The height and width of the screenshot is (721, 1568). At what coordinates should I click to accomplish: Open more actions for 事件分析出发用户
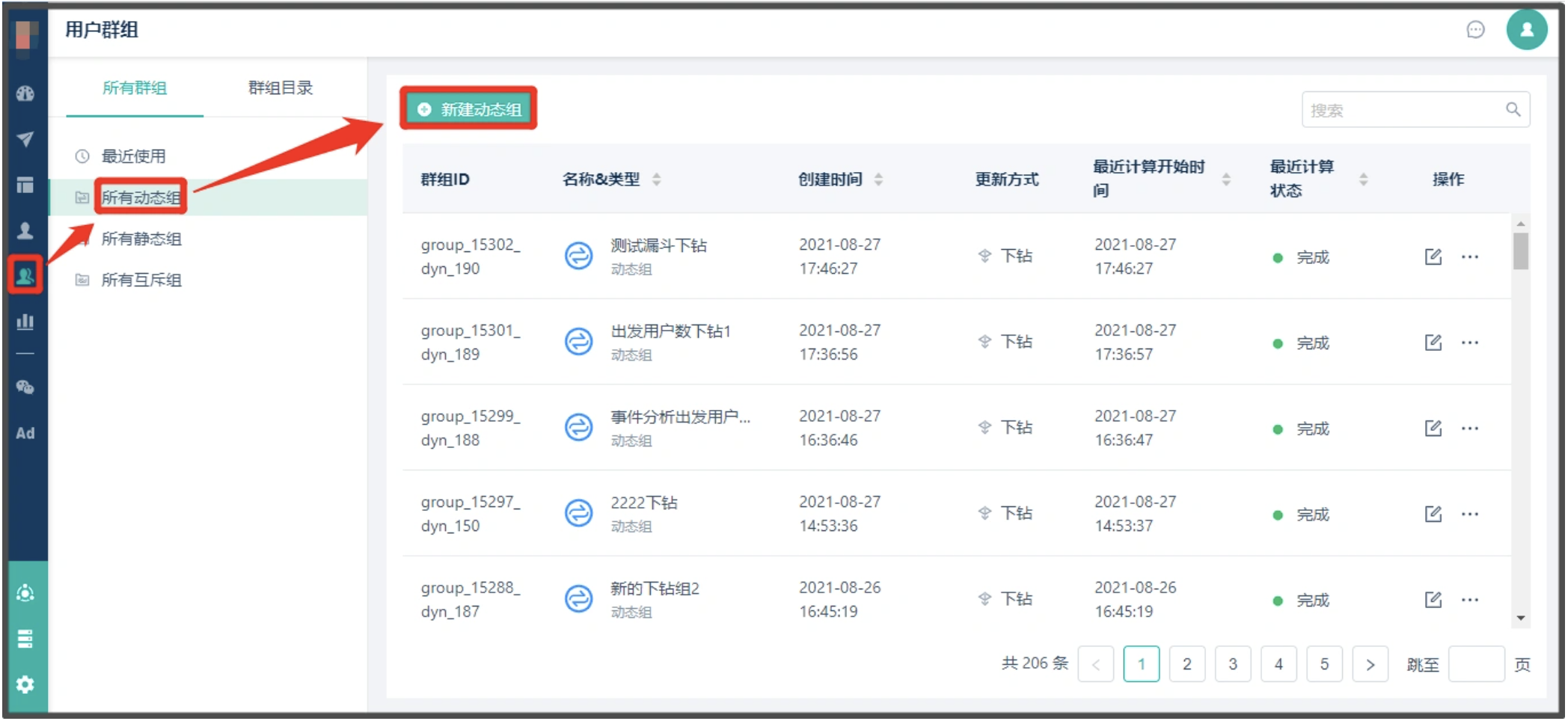click(x=1470, y=429)
